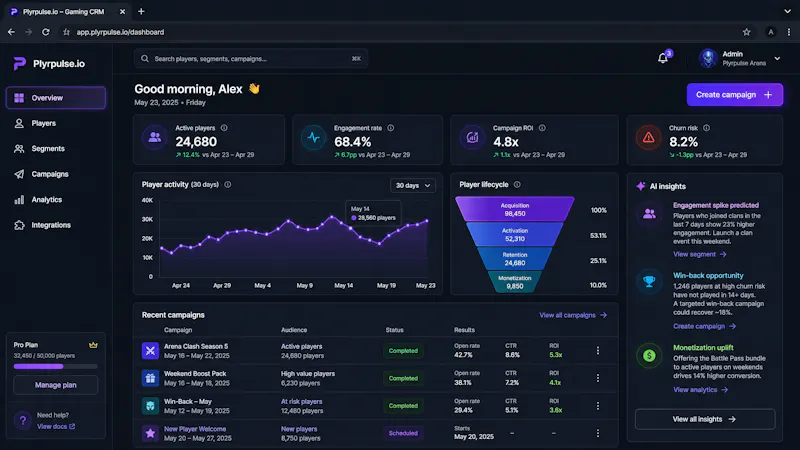This screenshot has height=450, width=800.
Task: Click the Campaign ROI info icon
Action: click(542, 128)
